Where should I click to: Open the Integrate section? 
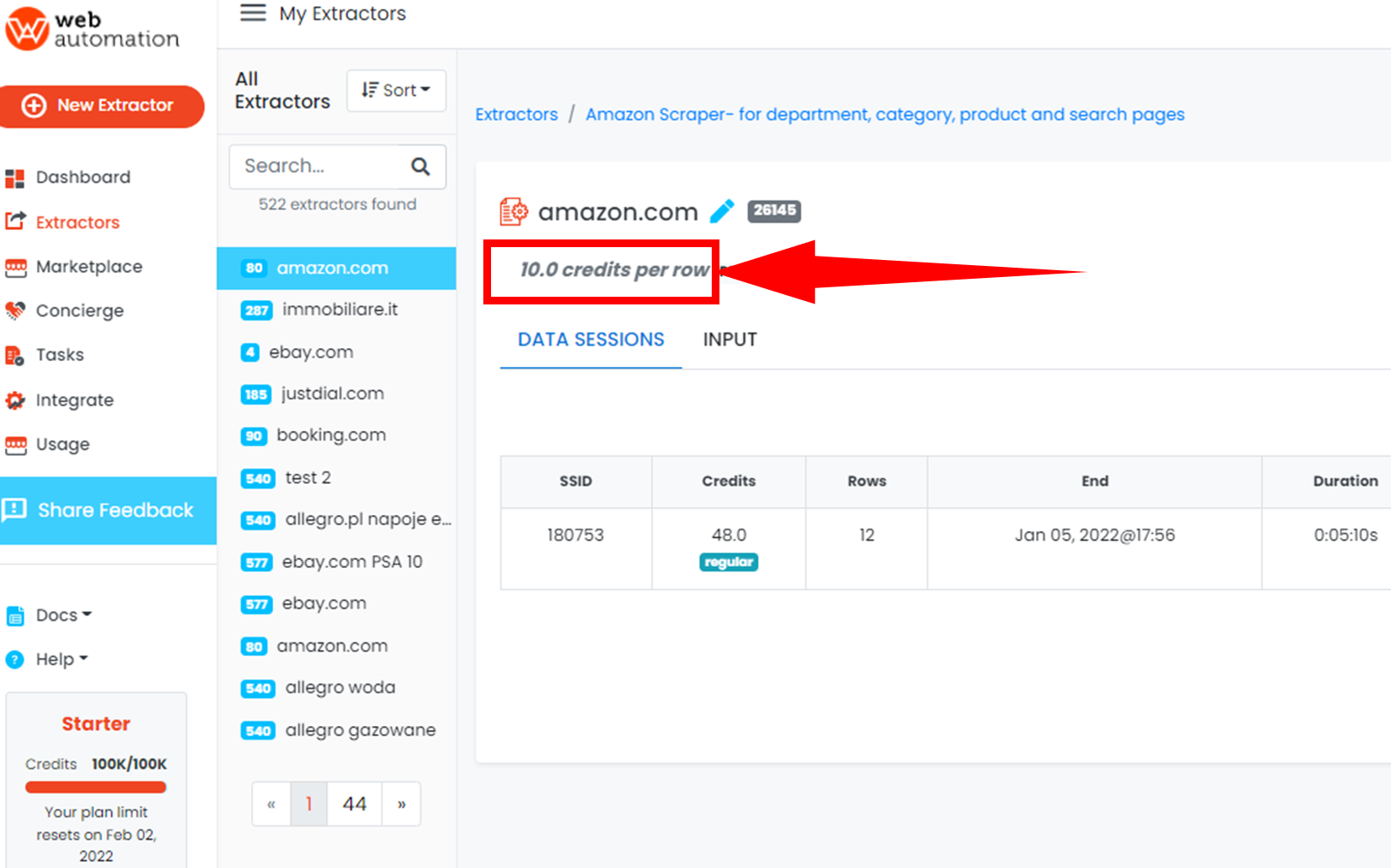[x=74, y=400]
